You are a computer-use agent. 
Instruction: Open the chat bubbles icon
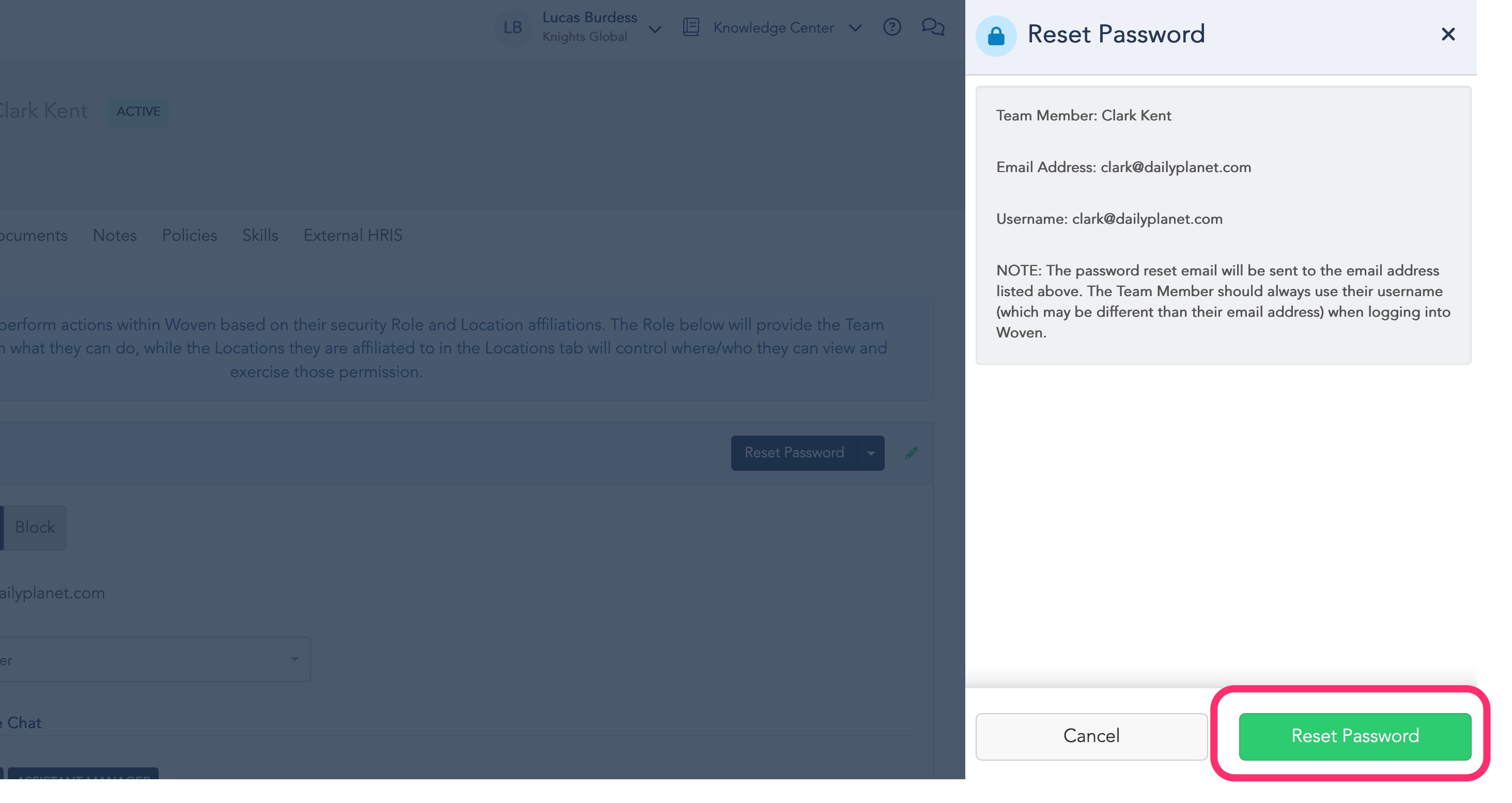933,27
